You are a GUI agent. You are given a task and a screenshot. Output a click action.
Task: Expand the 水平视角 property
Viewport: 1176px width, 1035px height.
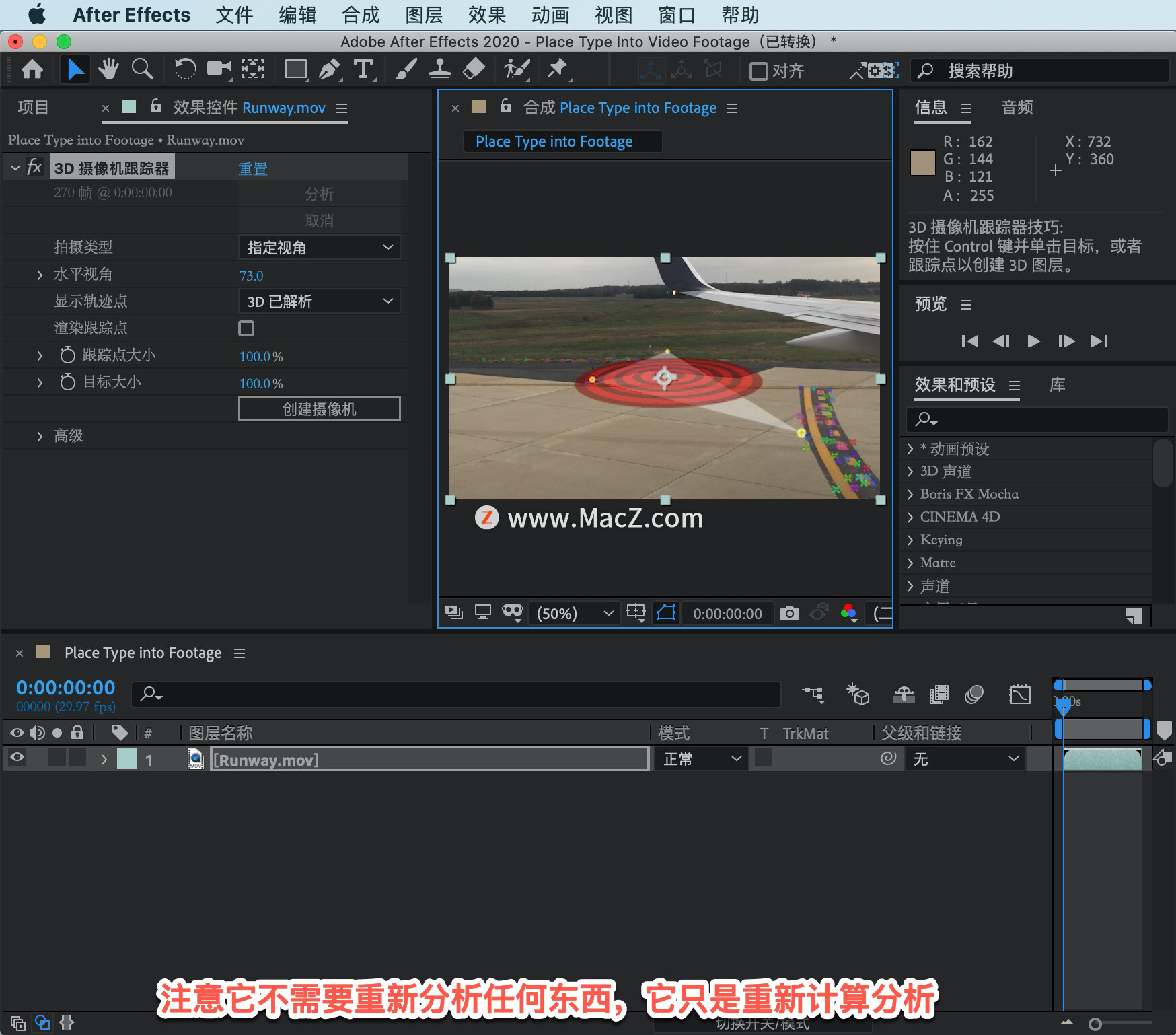tap(40, 275)
